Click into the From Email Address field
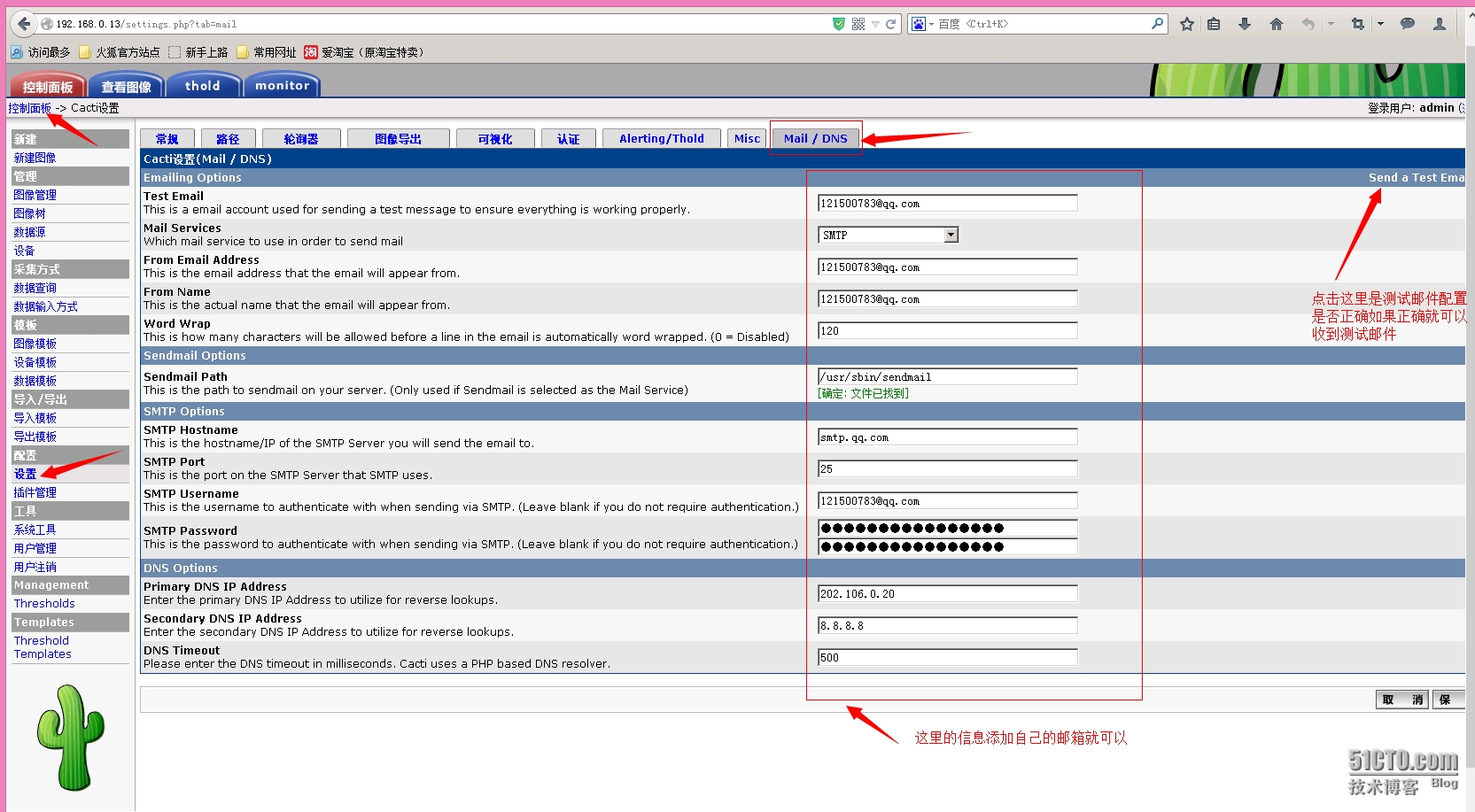The height and width of the screenshot is (812, 1475). click(947, 267)
